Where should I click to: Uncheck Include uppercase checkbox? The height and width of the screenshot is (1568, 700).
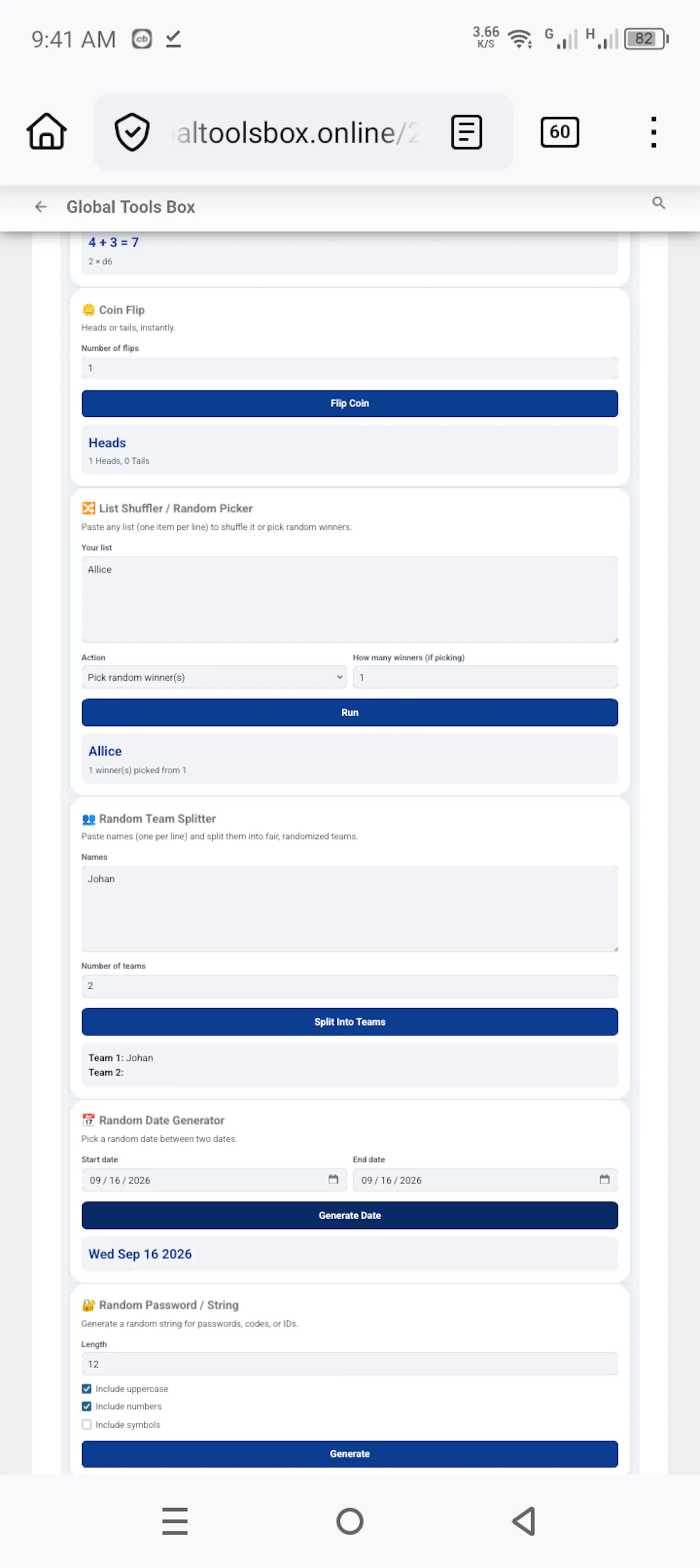pyautogui.click(x=86, y=1389)
